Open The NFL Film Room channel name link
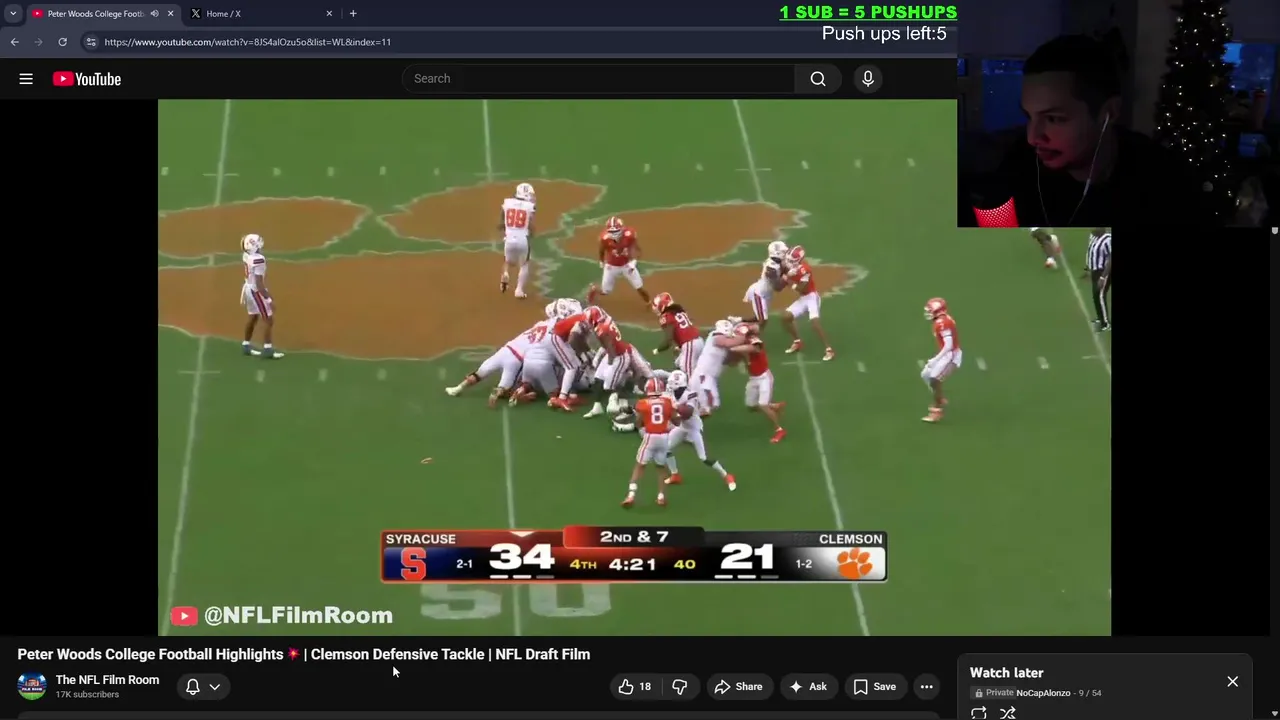Viewport: 1280px width, 720px height. pyautogui.click(x=107, y=680)
